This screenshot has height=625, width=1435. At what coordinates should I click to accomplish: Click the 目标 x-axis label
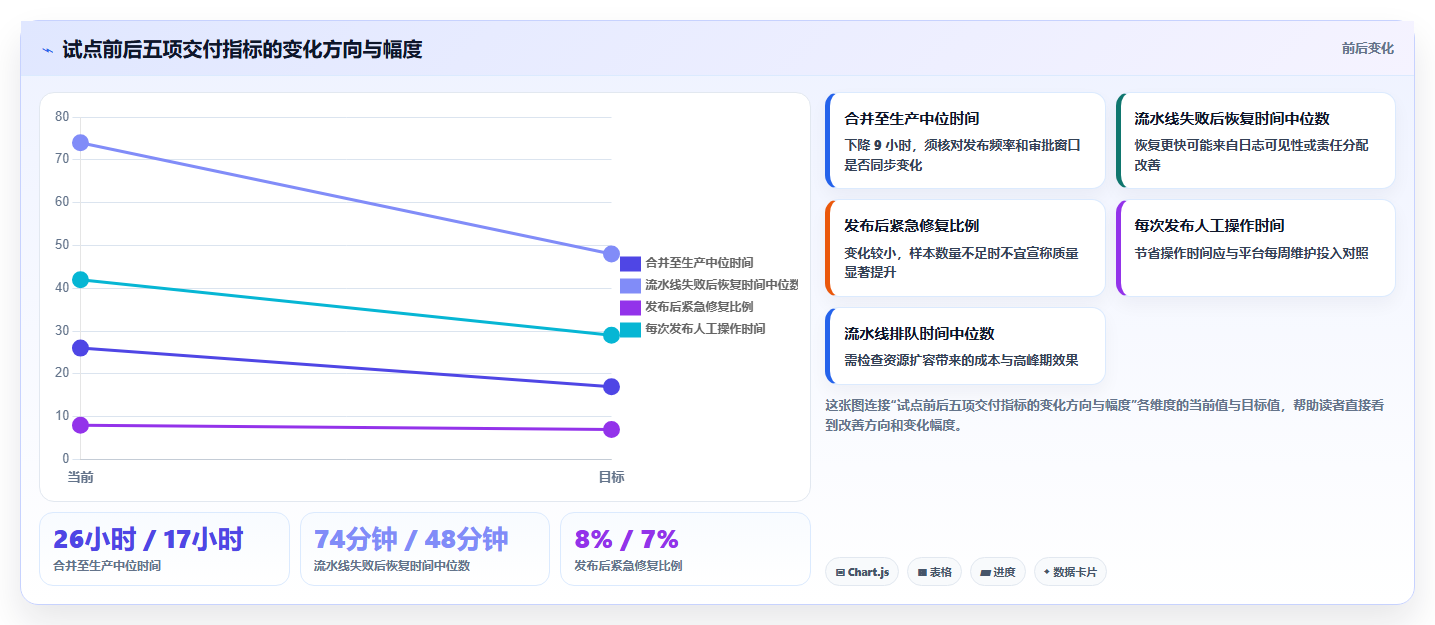(x=611, y=477)
